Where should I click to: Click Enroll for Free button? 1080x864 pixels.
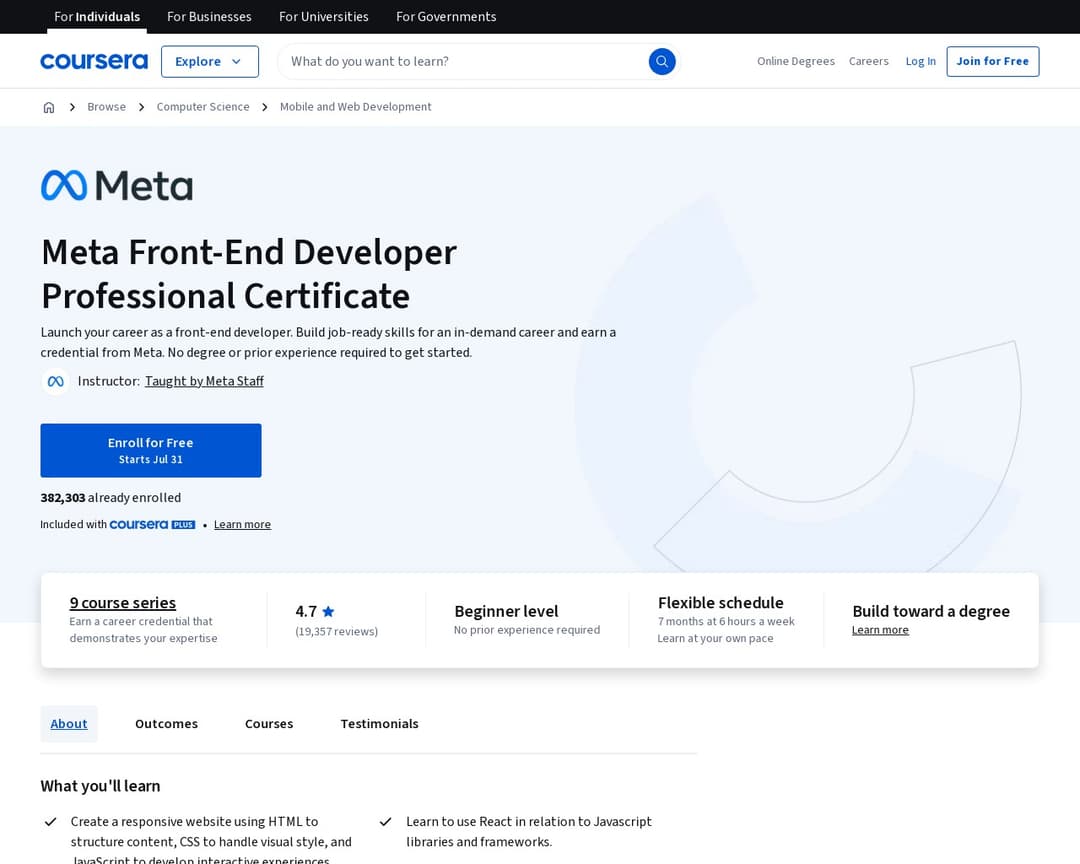(151, 451)
